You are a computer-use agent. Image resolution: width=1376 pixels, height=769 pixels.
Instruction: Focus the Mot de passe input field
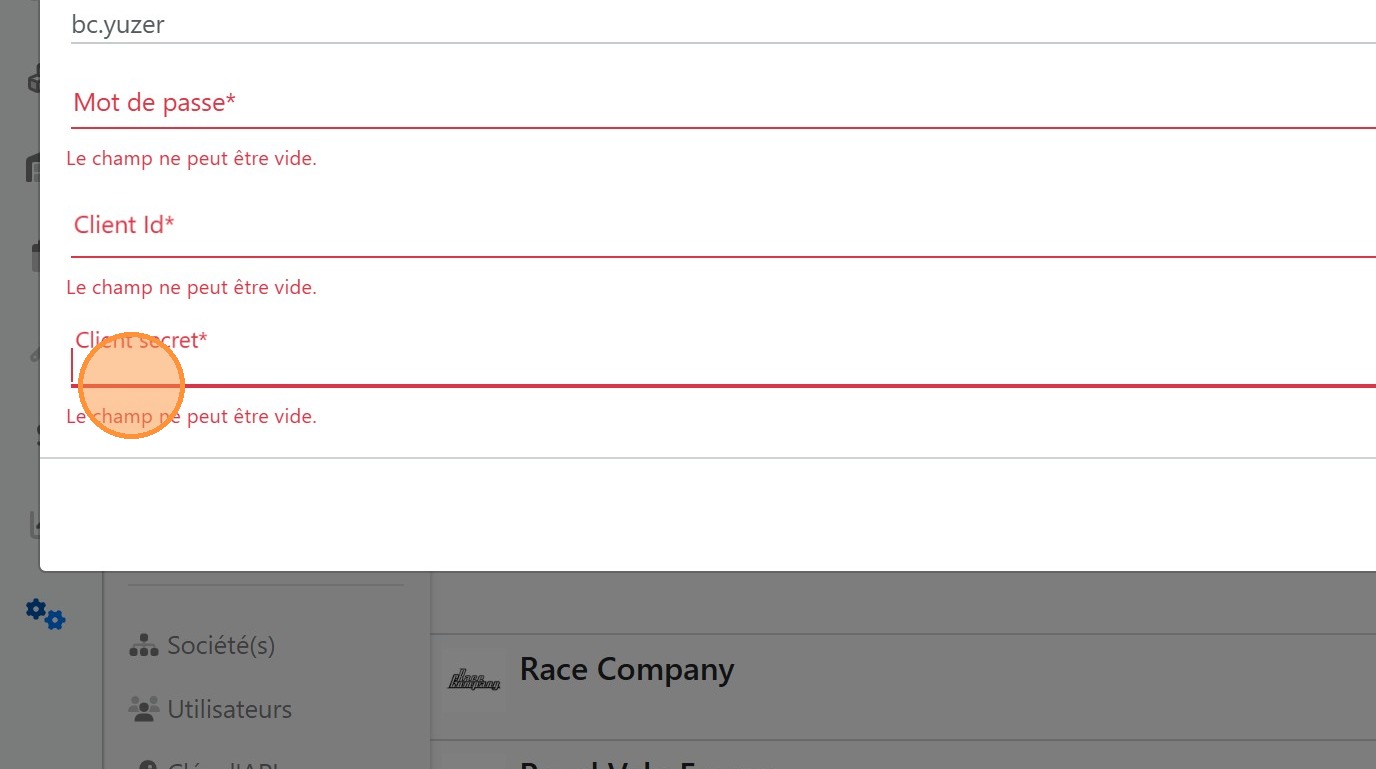click(x=700, y=104)
